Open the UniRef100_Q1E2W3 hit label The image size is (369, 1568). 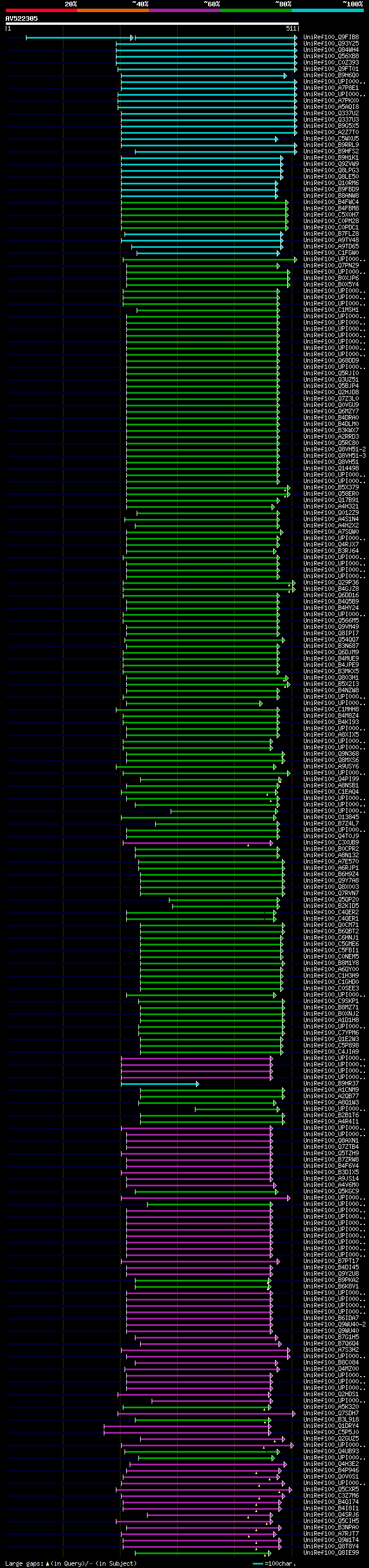click(332, 1039)
